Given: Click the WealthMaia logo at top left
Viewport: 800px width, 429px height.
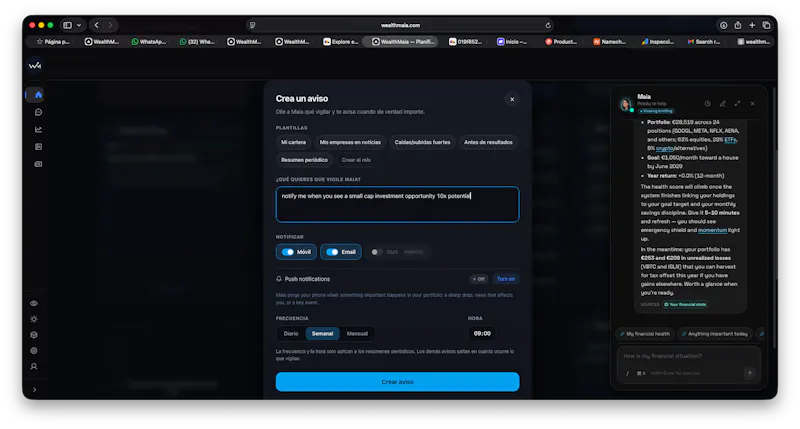Looking at the screenshot, I should click(35, 65).
